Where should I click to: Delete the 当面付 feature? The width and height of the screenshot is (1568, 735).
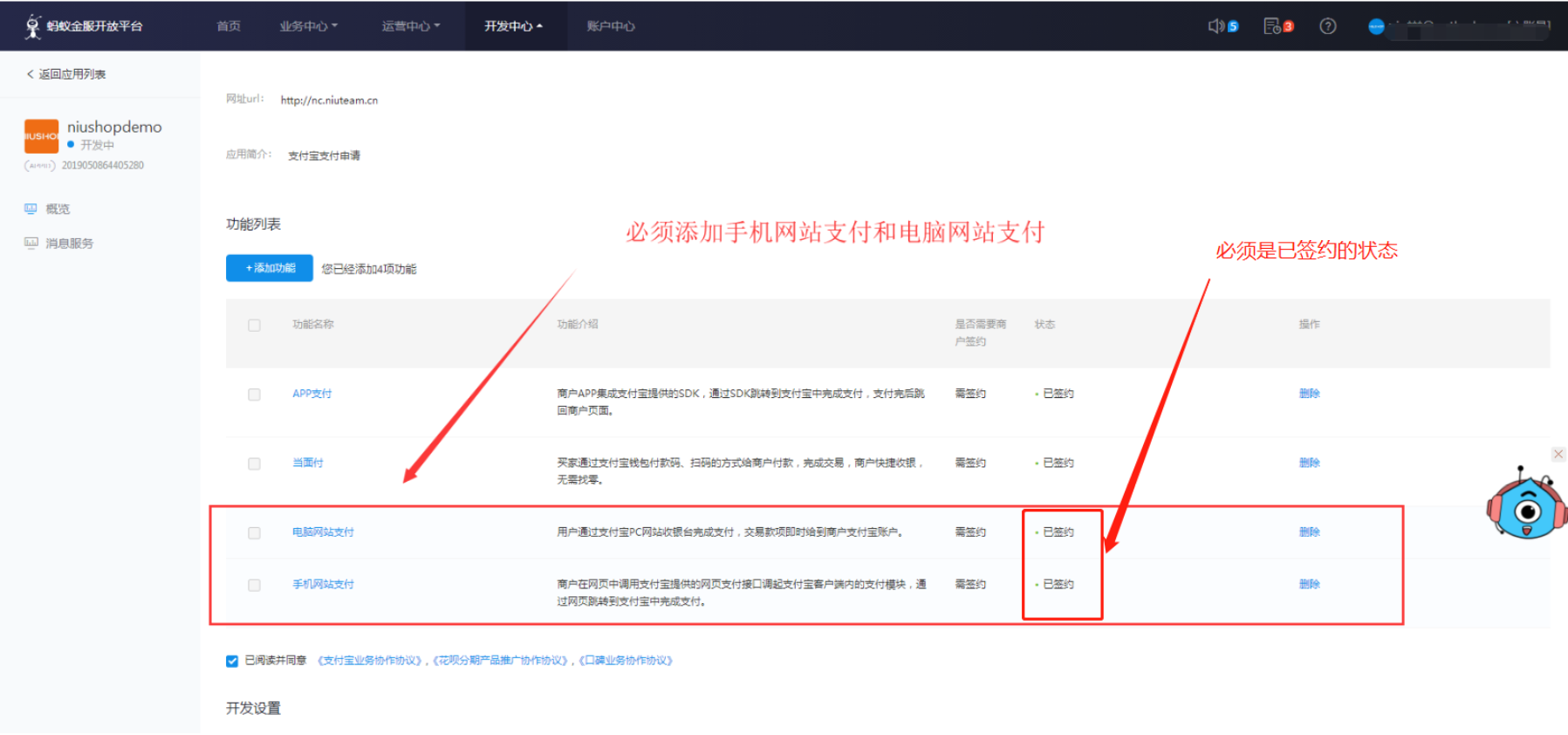point(1309,463)
